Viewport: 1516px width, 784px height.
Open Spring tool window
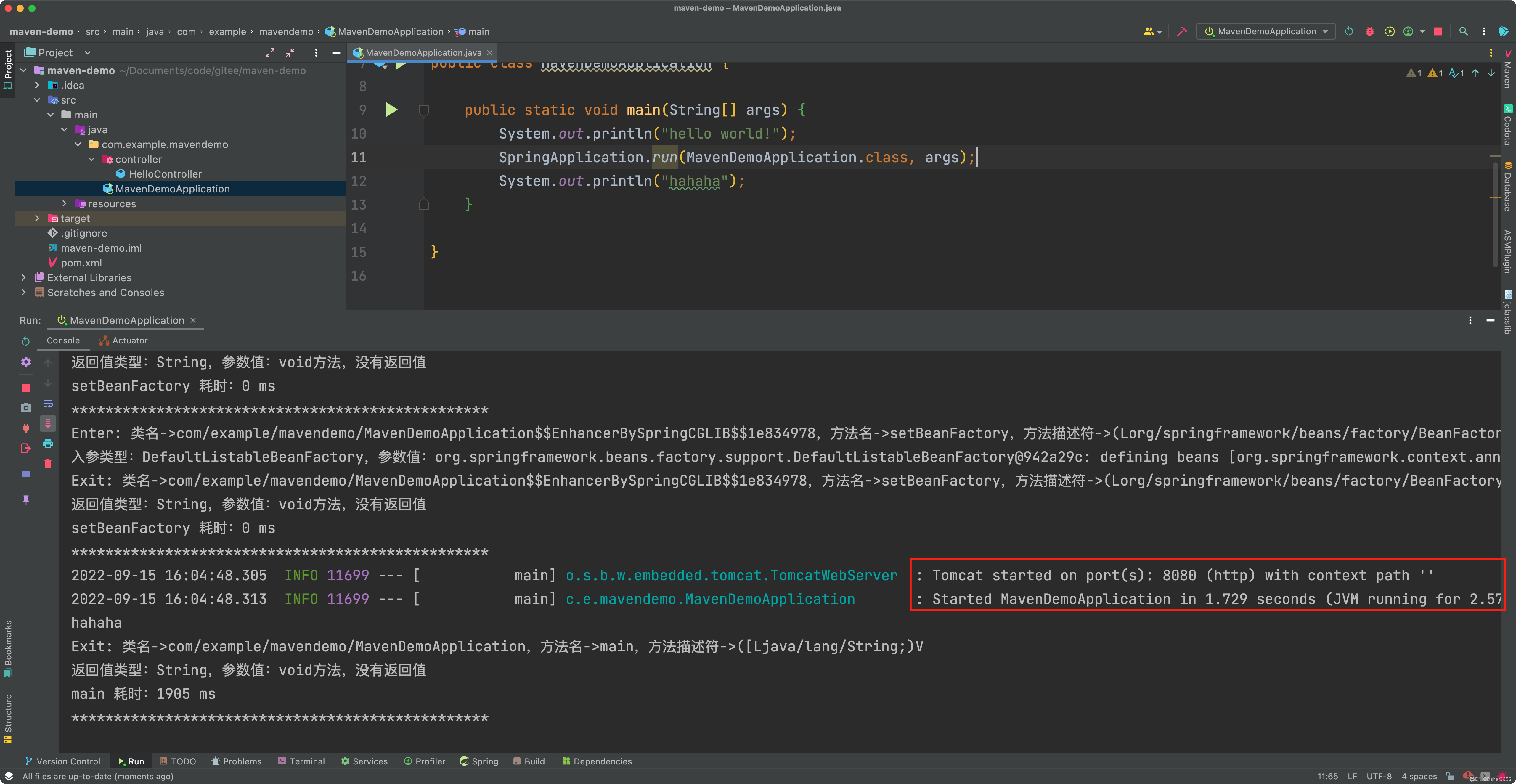(479, 761)
